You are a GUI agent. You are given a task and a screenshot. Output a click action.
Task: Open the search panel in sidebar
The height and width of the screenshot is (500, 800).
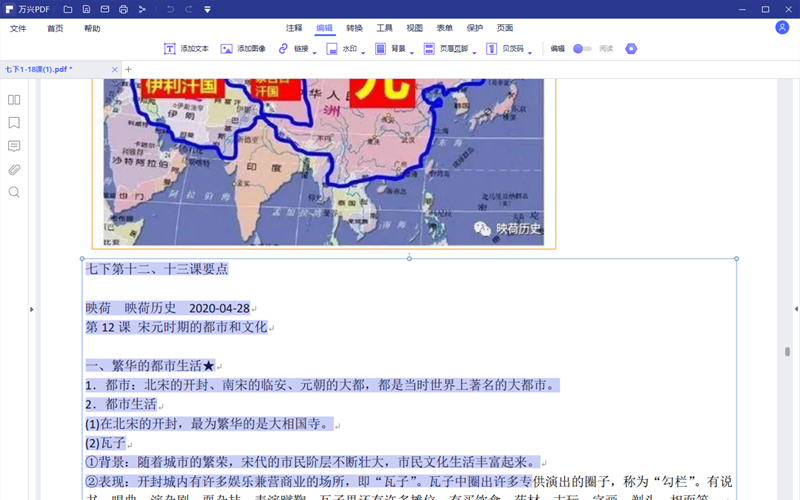(x=14, y=192)
